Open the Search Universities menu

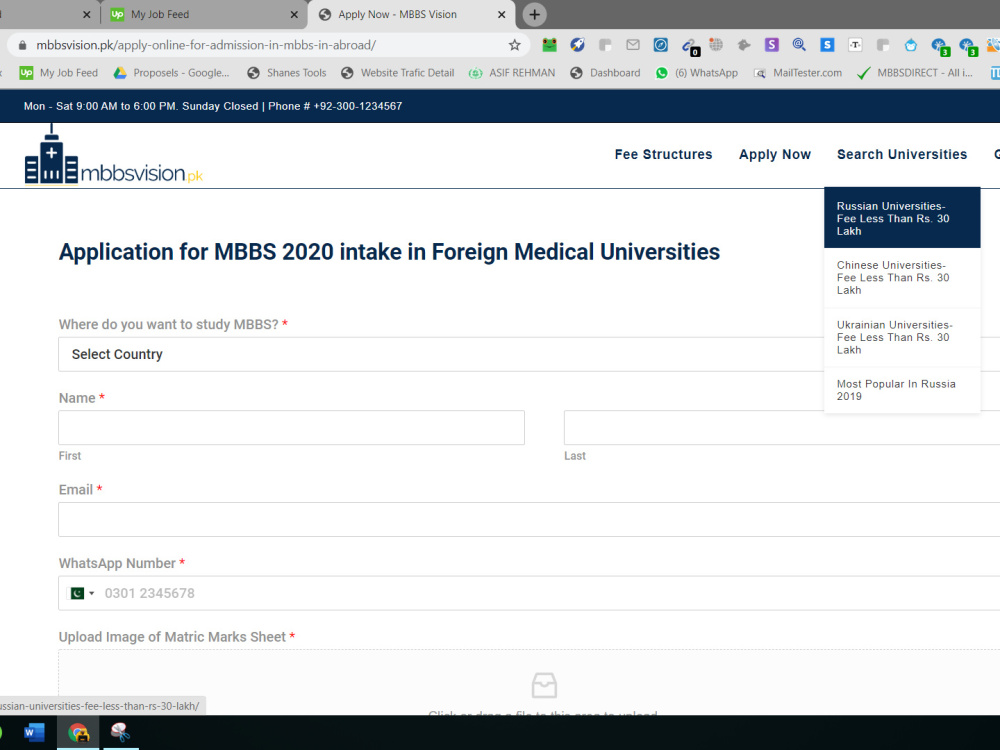coord(902,154)
